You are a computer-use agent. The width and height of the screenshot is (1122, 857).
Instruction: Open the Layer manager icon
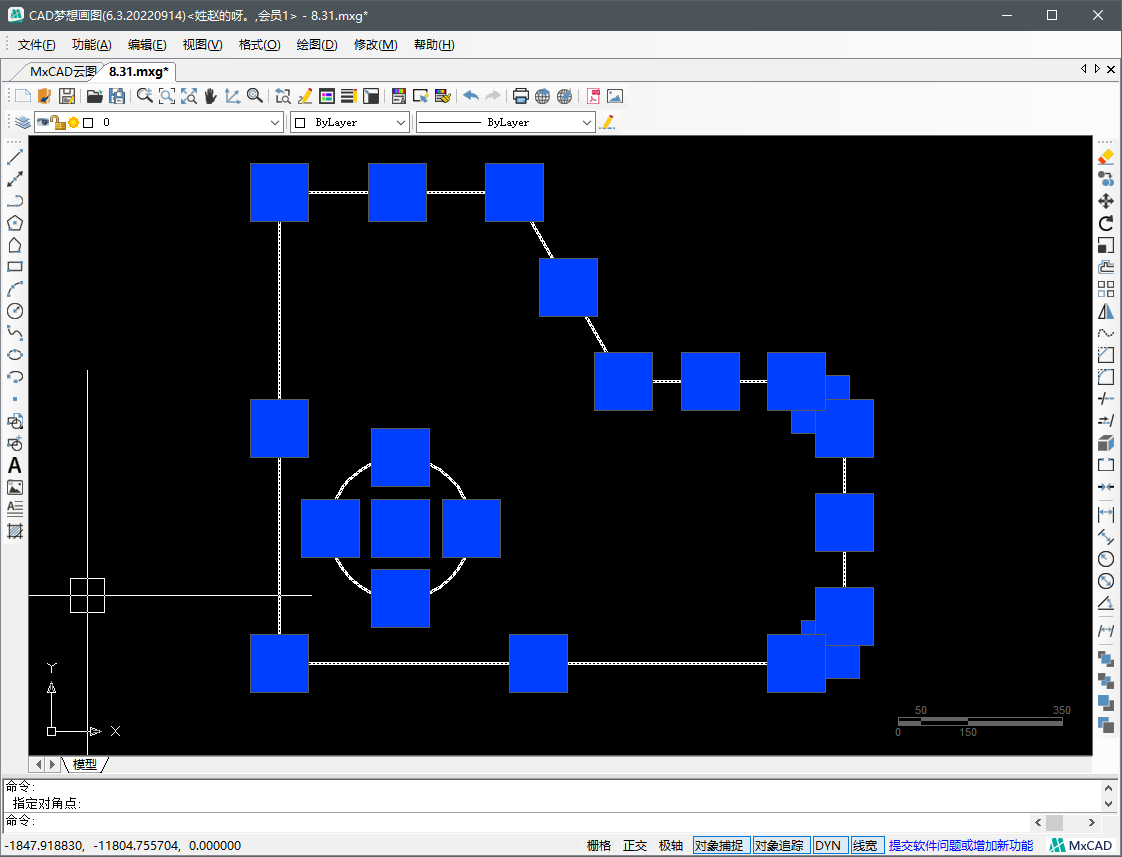23,122
